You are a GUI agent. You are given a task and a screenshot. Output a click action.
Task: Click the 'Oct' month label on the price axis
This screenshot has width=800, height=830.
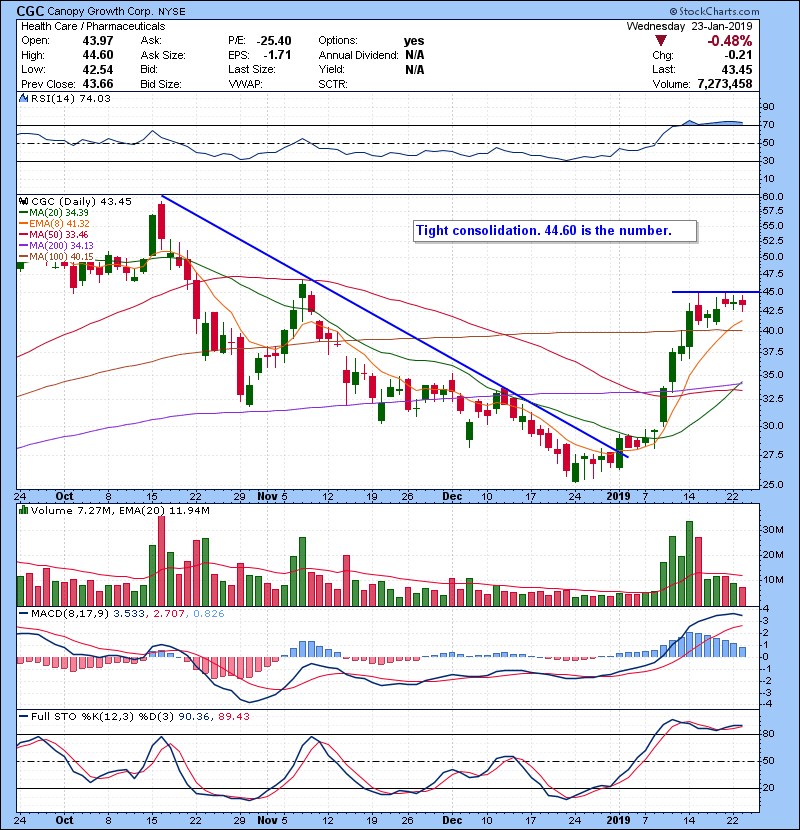coord(65,496)
